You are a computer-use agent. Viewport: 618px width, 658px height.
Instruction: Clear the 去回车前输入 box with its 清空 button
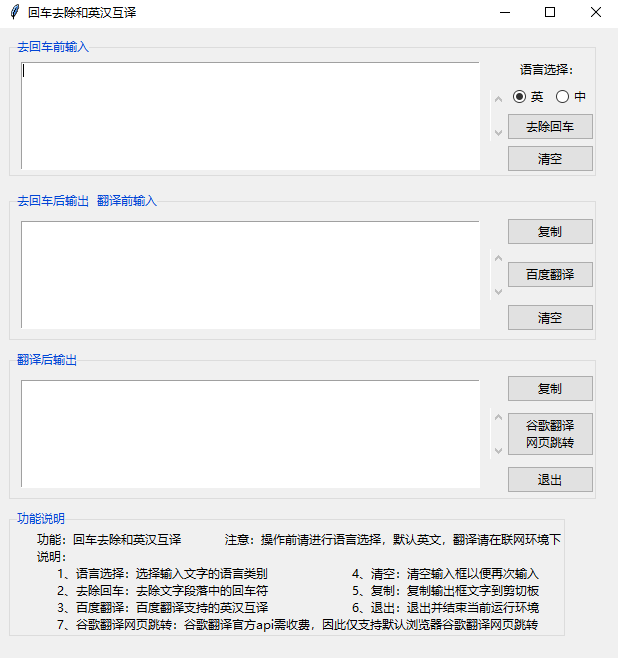[x=550, y=159]
